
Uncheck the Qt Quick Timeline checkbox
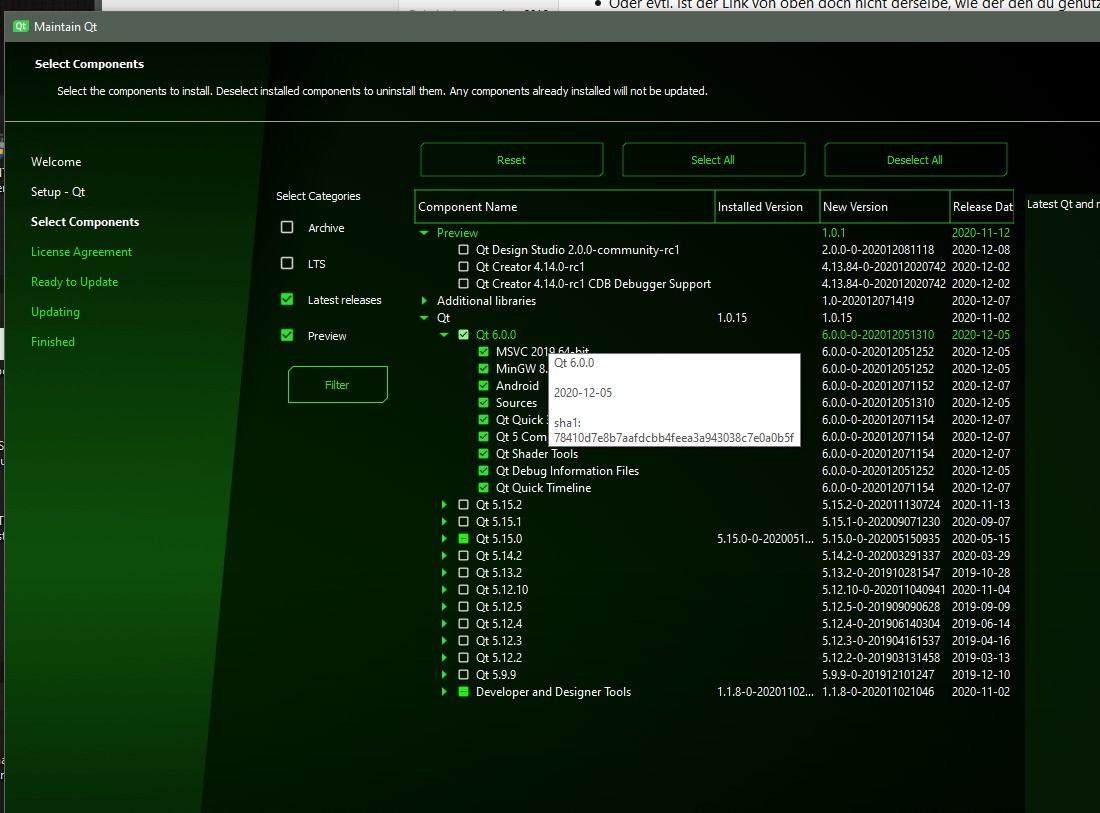483,488
